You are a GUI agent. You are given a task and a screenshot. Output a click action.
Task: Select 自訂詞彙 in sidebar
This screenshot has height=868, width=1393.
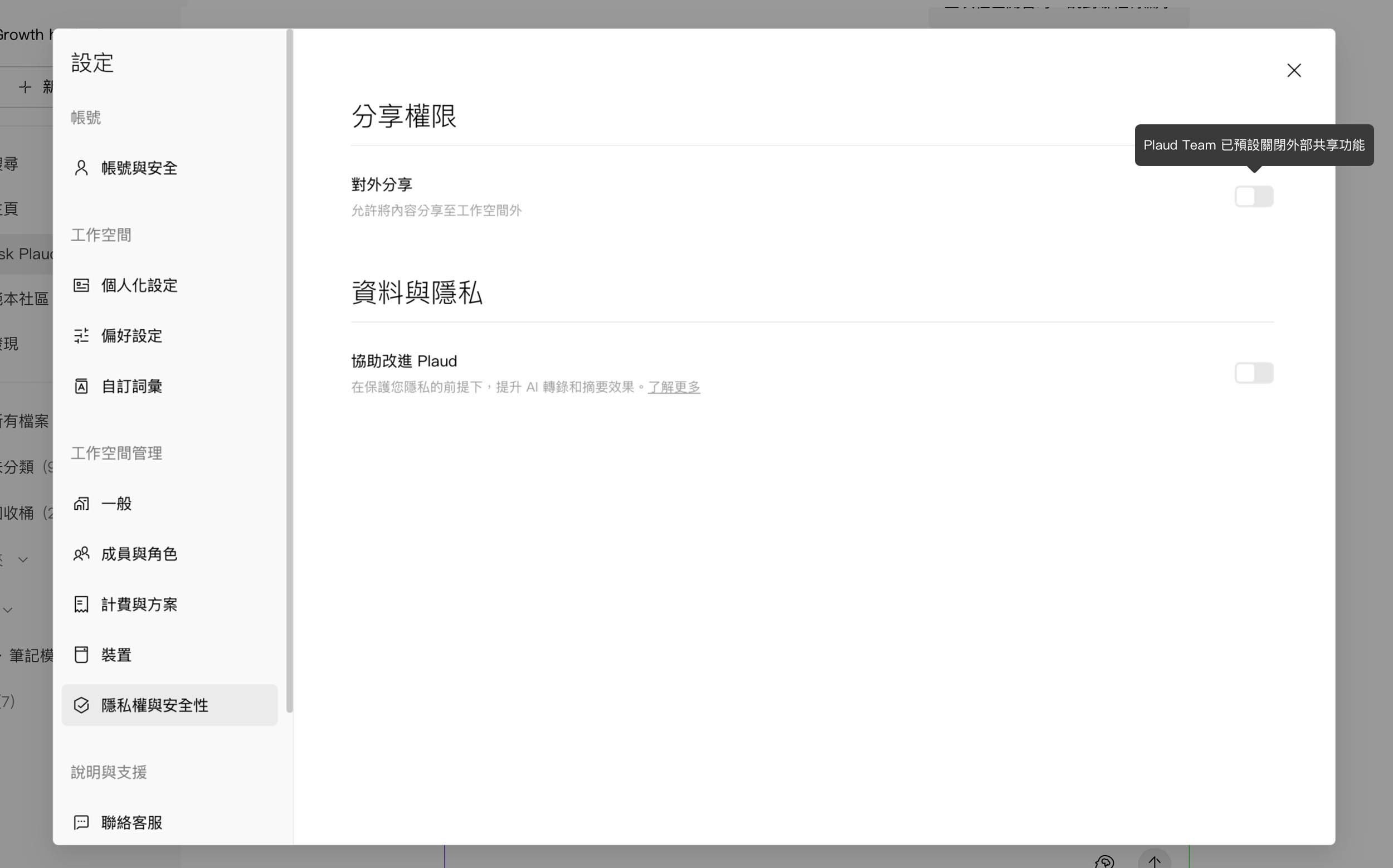[x=169, y=386]
